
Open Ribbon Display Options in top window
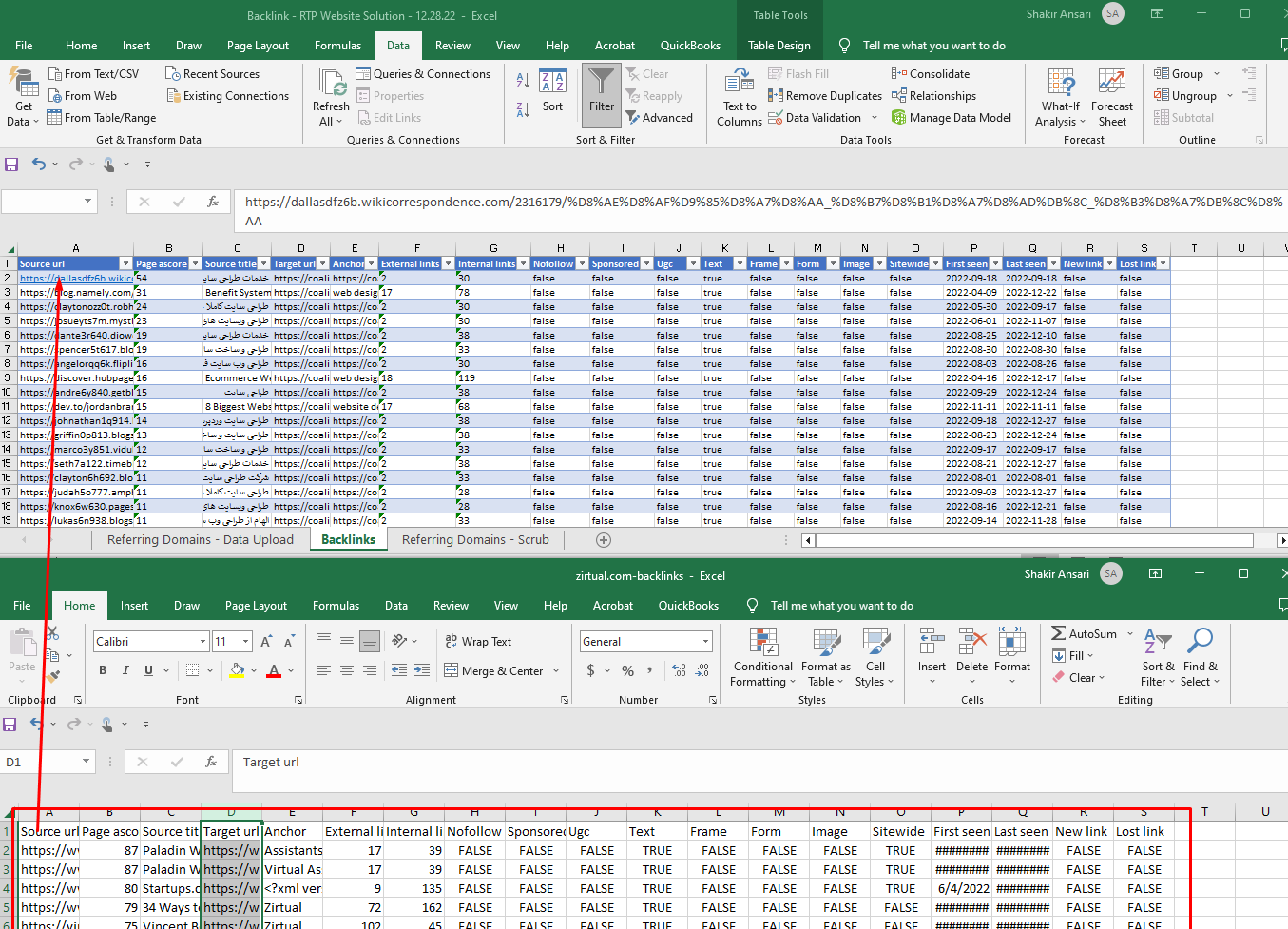(1157, 13)
